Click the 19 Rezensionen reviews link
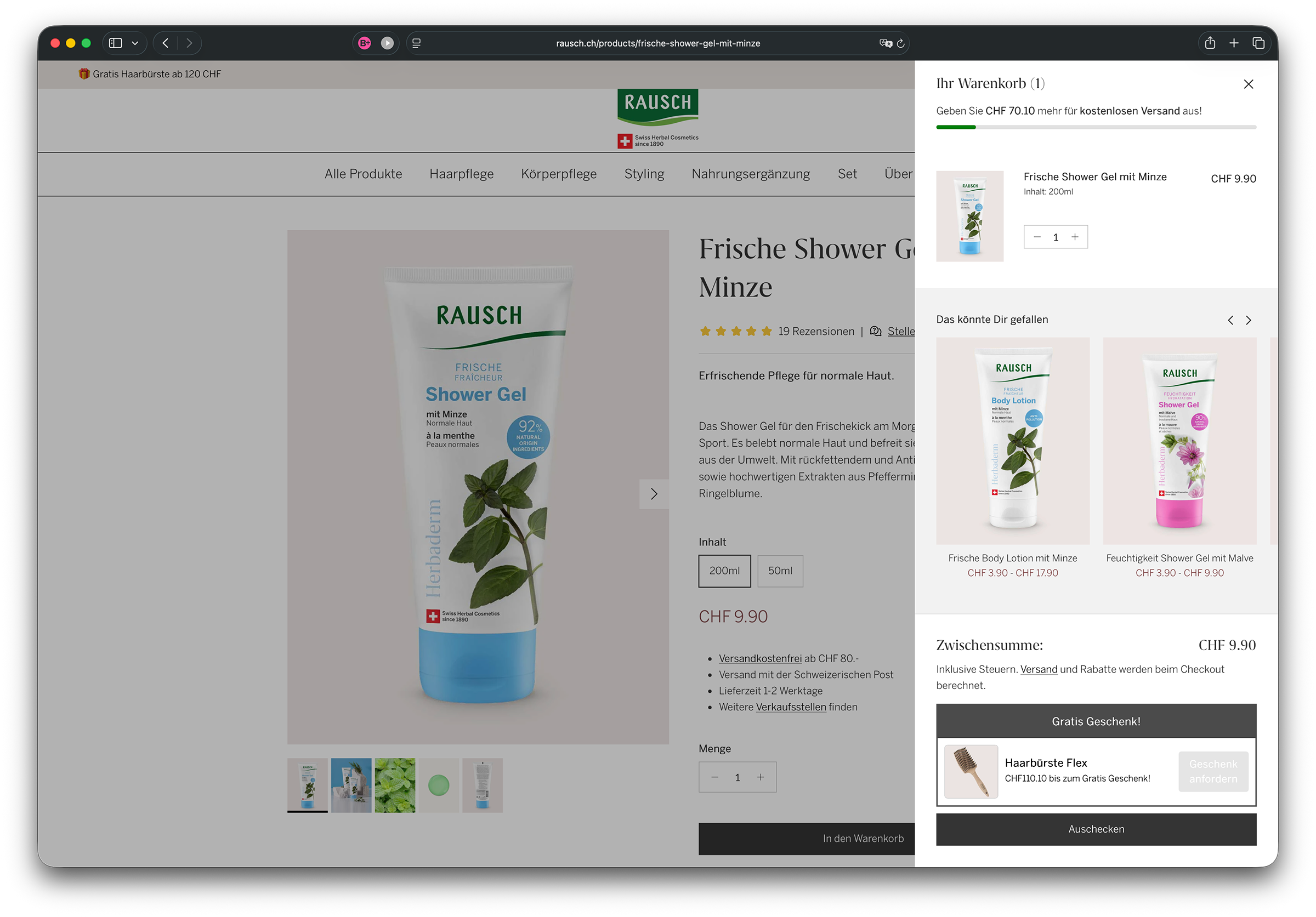1316x917 pixels. tap(816, 331)
